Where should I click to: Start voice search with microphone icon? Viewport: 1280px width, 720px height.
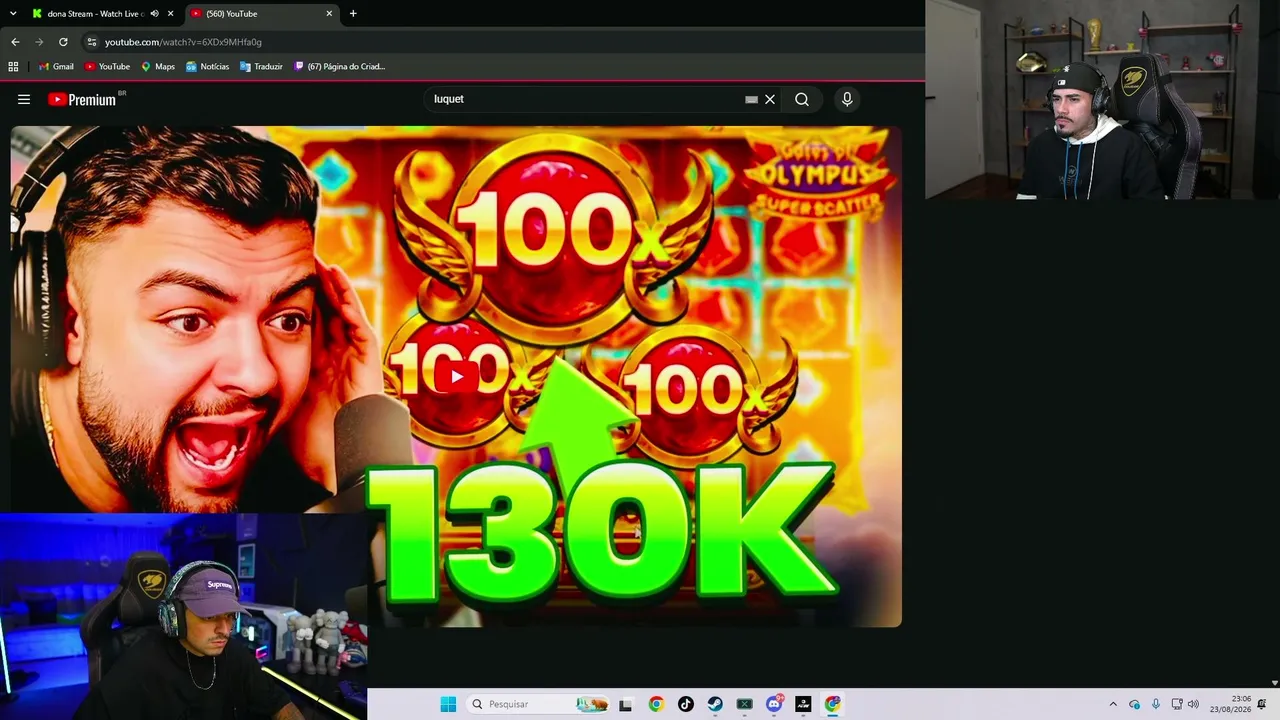tap(847, 99)
